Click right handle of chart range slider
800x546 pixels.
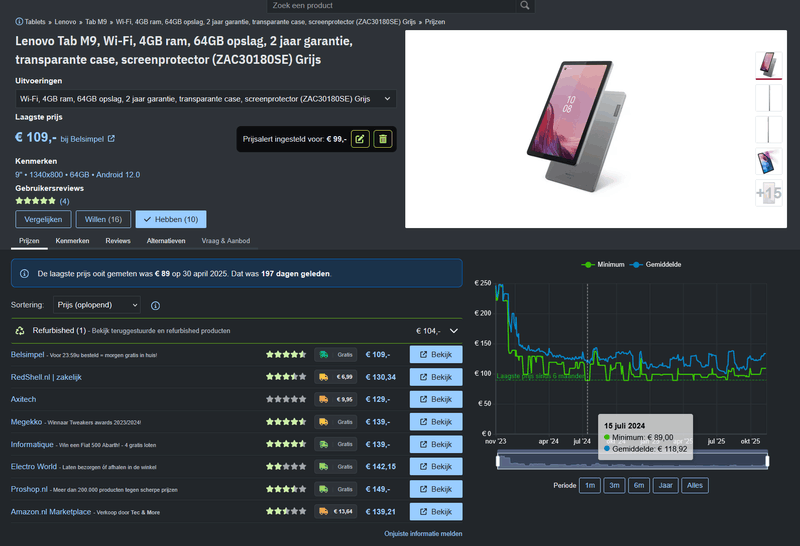(767, 461)
